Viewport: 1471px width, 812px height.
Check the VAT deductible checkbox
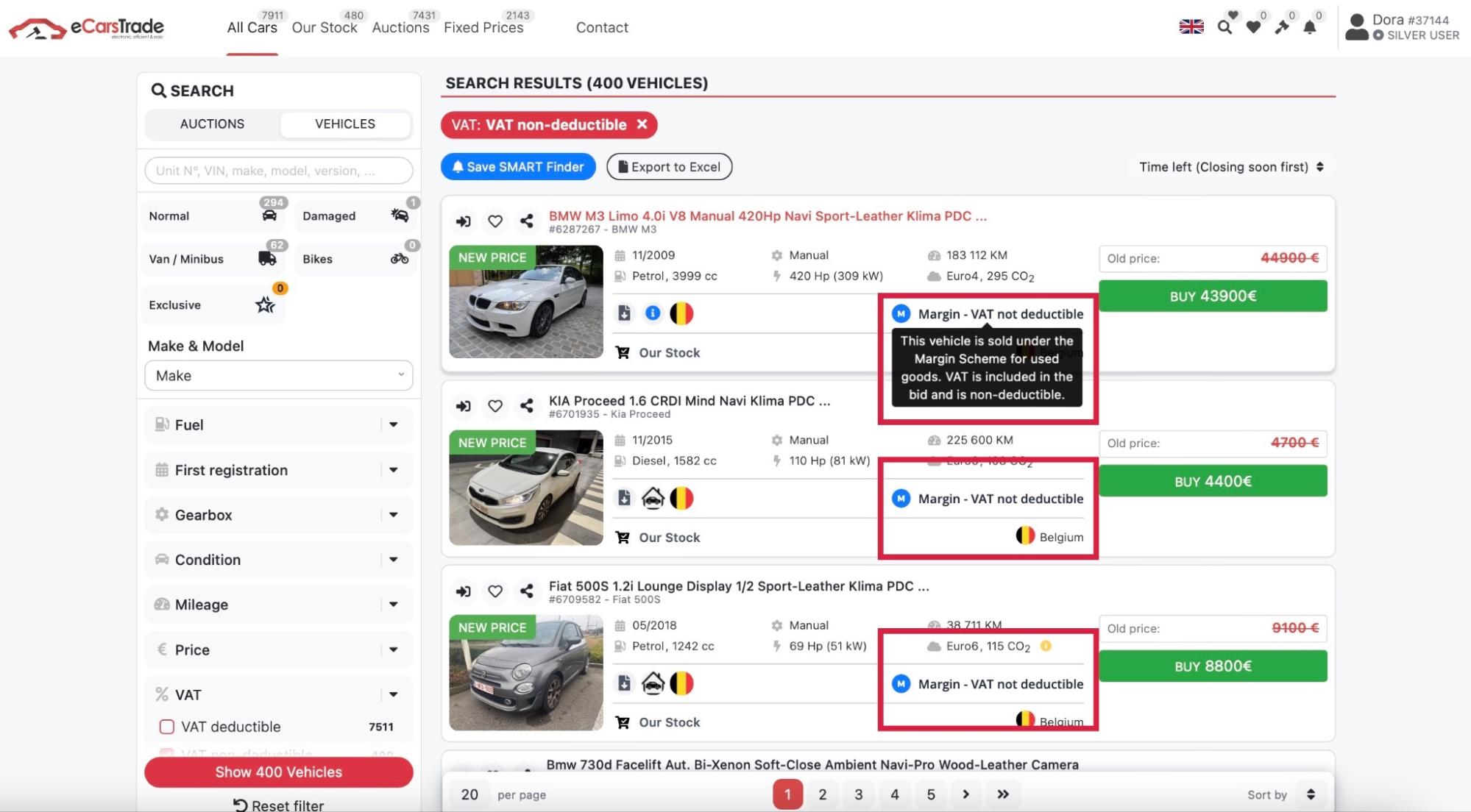(167, 727)
